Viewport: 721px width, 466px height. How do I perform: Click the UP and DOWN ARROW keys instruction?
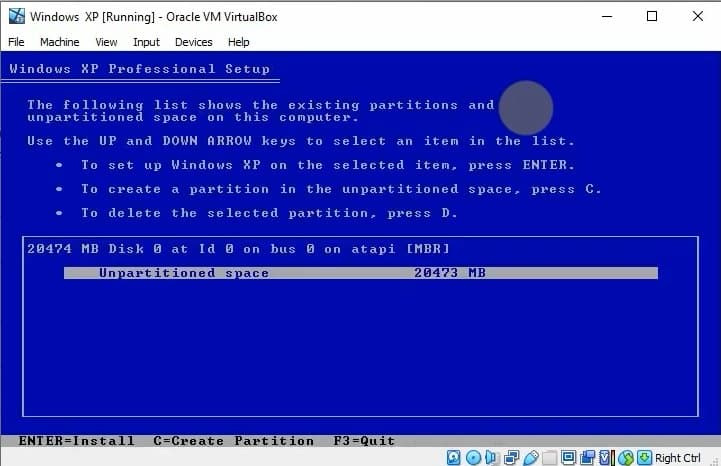tap(301, 141)
